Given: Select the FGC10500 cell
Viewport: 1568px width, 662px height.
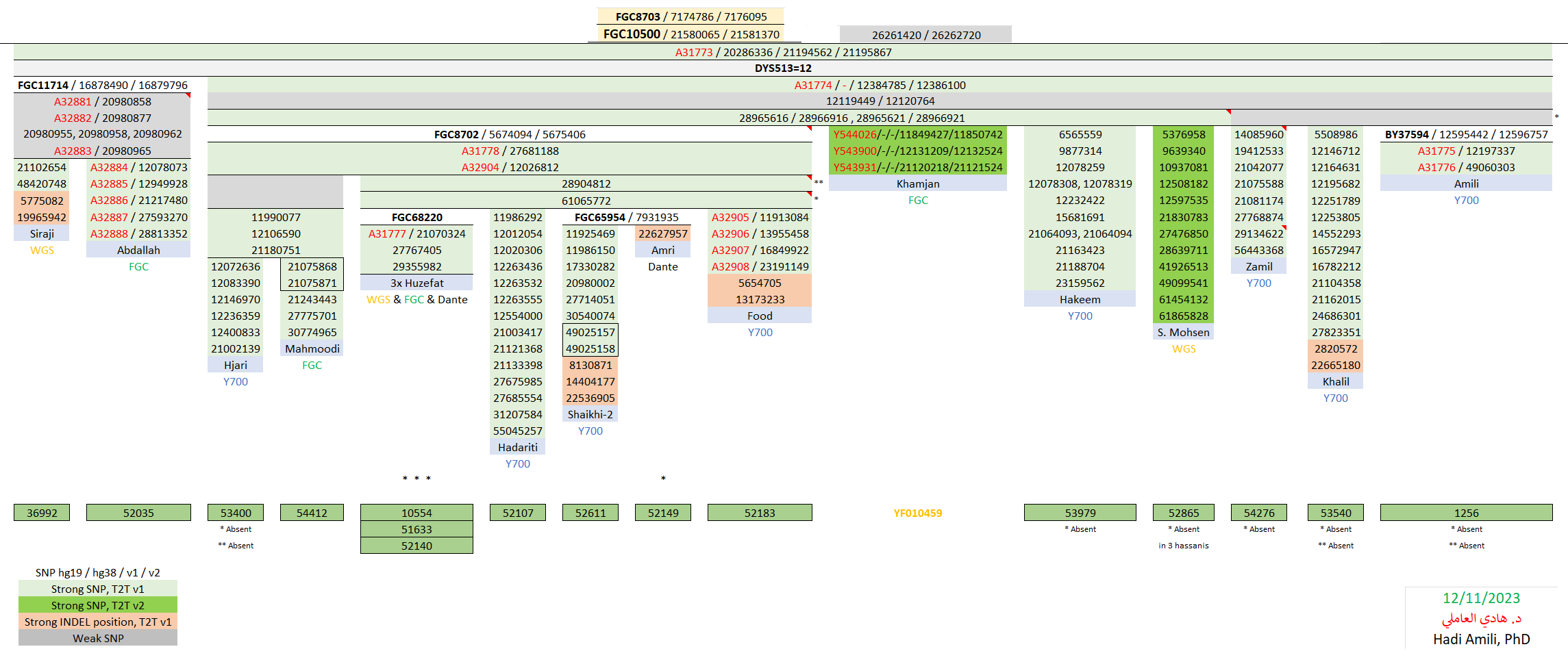Looking at the screenshot, I should tap(690, 34).
